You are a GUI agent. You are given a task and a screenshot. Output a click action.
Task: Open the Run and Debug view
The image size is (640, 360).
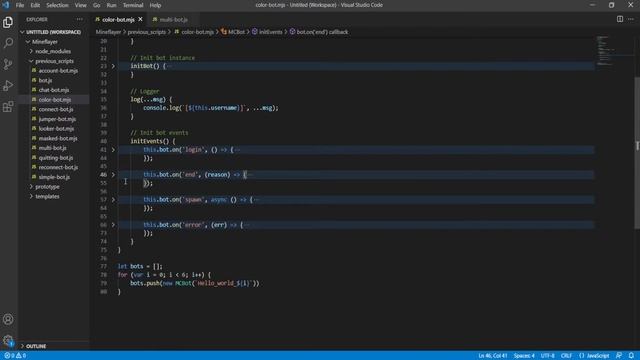pyautogui.click(x=8, y=85)
